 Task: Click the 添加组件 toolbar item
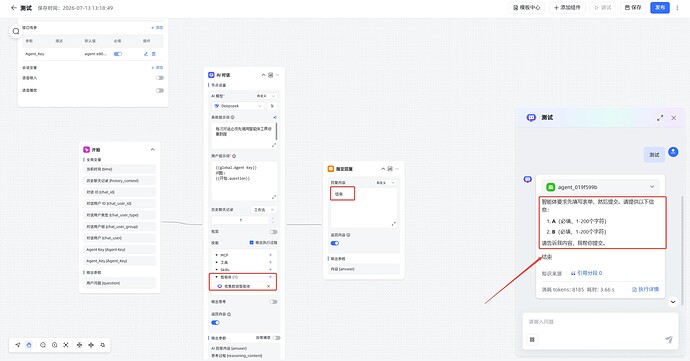click(567, 7)
